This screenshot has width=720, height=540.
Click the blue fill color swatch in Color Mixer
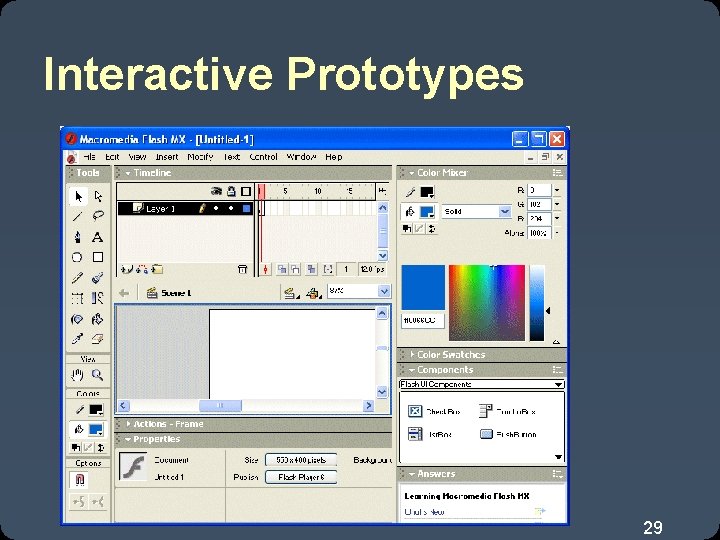coord(427,212)
